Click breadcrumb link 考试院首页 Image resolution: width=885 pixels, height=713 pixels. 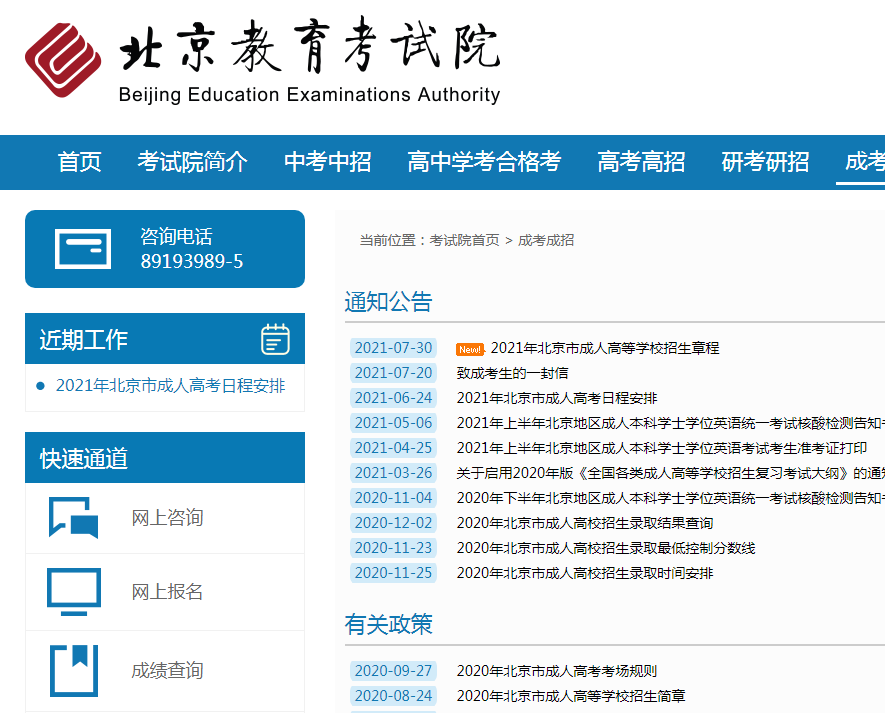[x=464, y=240]
